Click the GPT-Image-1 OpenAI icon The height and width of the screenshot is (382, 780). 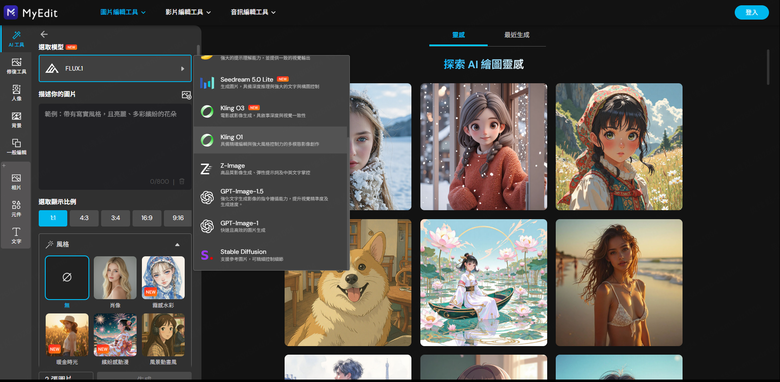207,227
